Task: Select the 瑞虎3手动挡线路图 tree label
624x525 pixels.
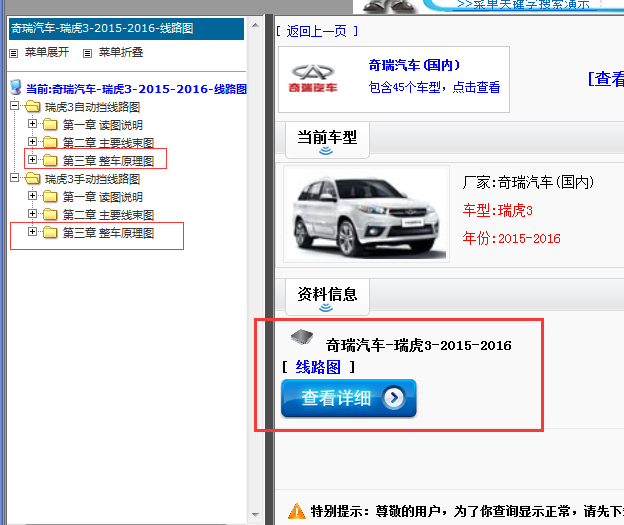Action: point(92,179)
